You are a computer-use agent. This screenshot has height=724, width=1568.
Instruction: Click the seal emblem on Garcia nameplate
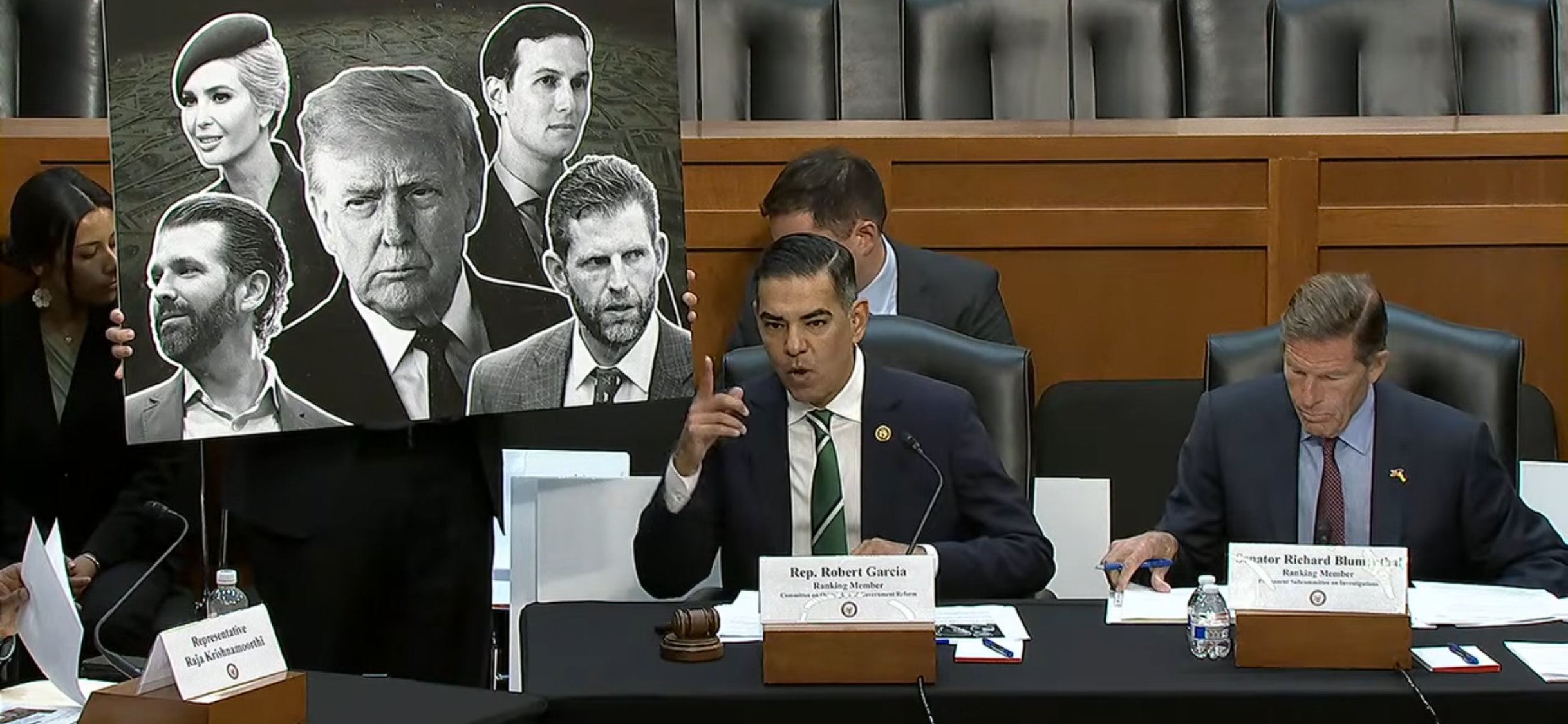pos(848,609)
